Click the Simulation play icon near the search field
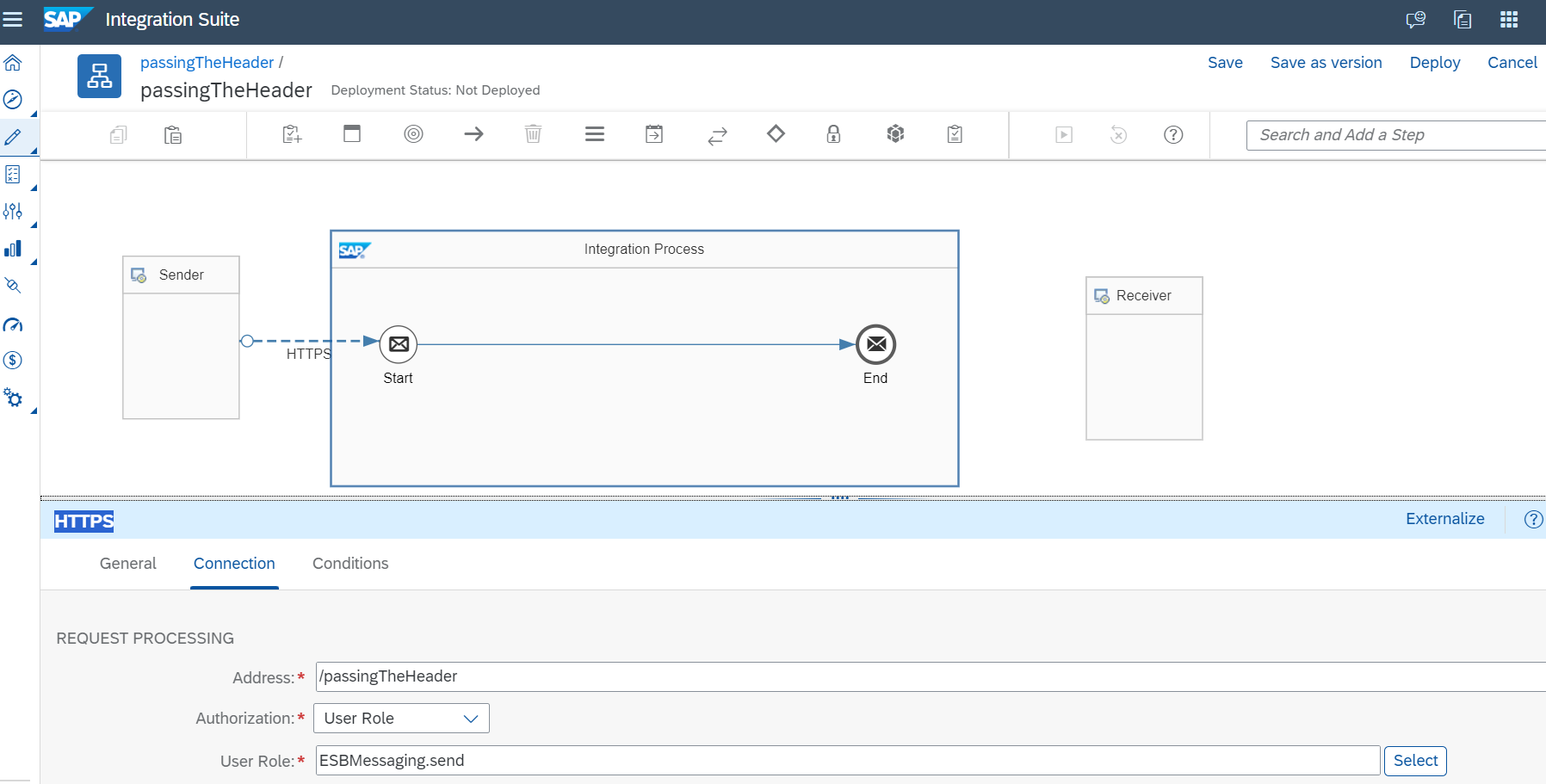 1065,134
